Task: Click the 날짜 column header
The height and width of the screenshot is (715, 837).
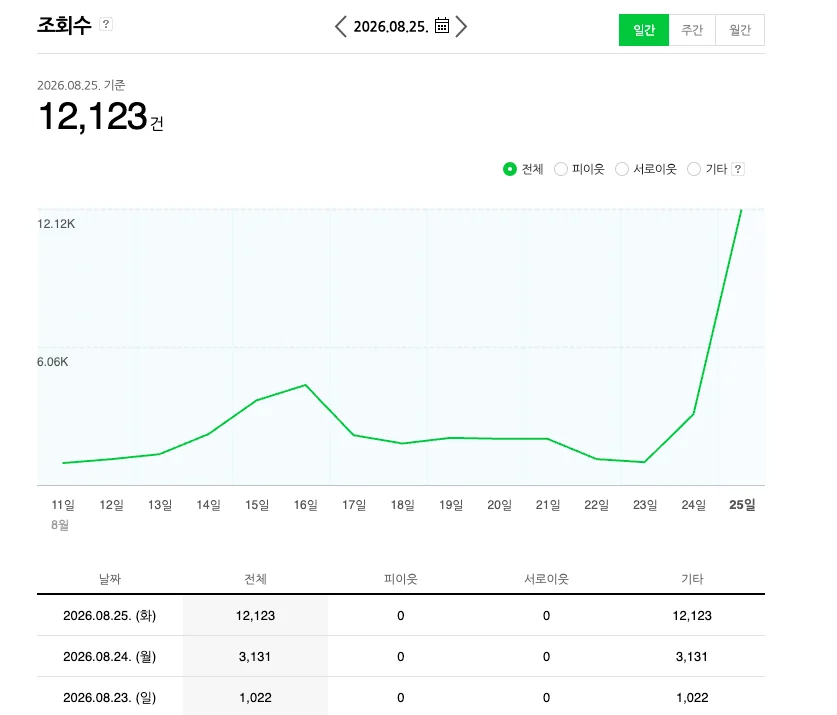Action: click(x=110, y=579)
